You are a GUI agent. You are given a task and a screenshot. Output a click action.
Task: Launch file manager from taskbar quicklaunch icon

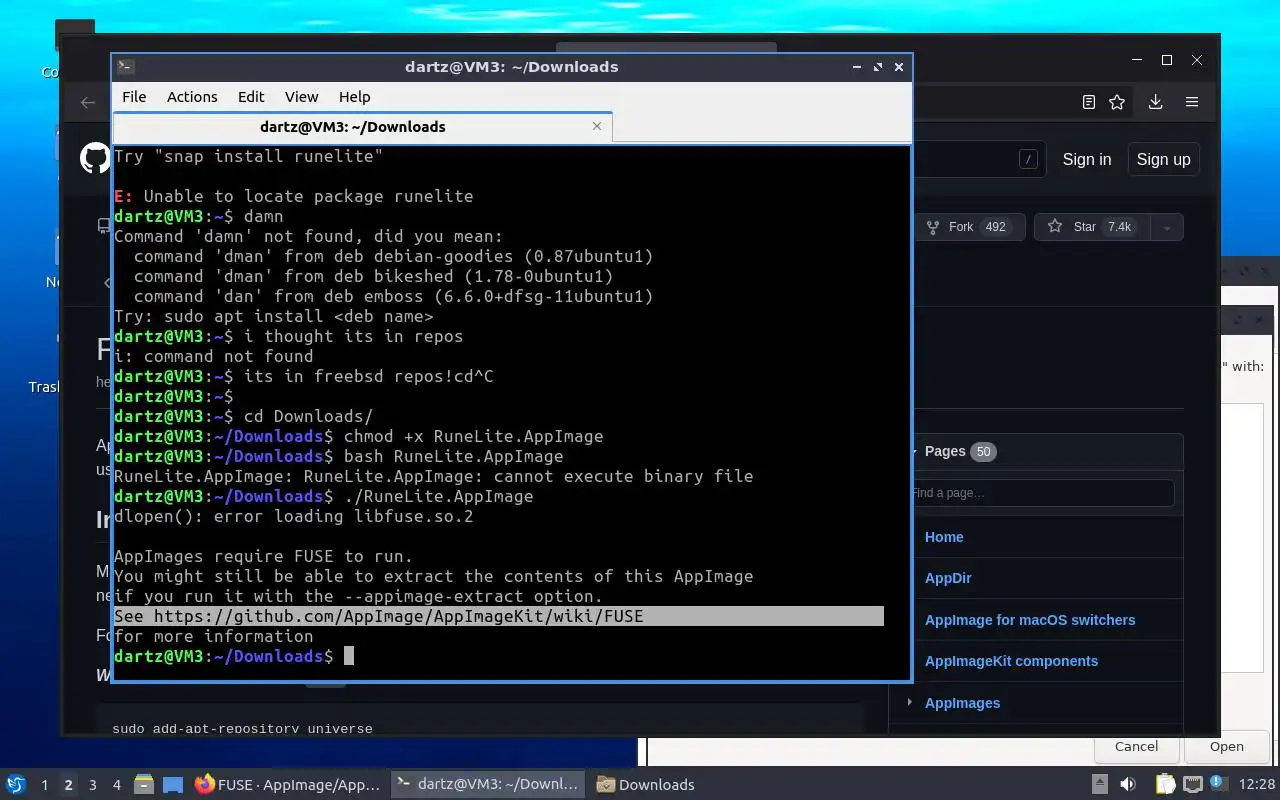[x=144, y=785]
